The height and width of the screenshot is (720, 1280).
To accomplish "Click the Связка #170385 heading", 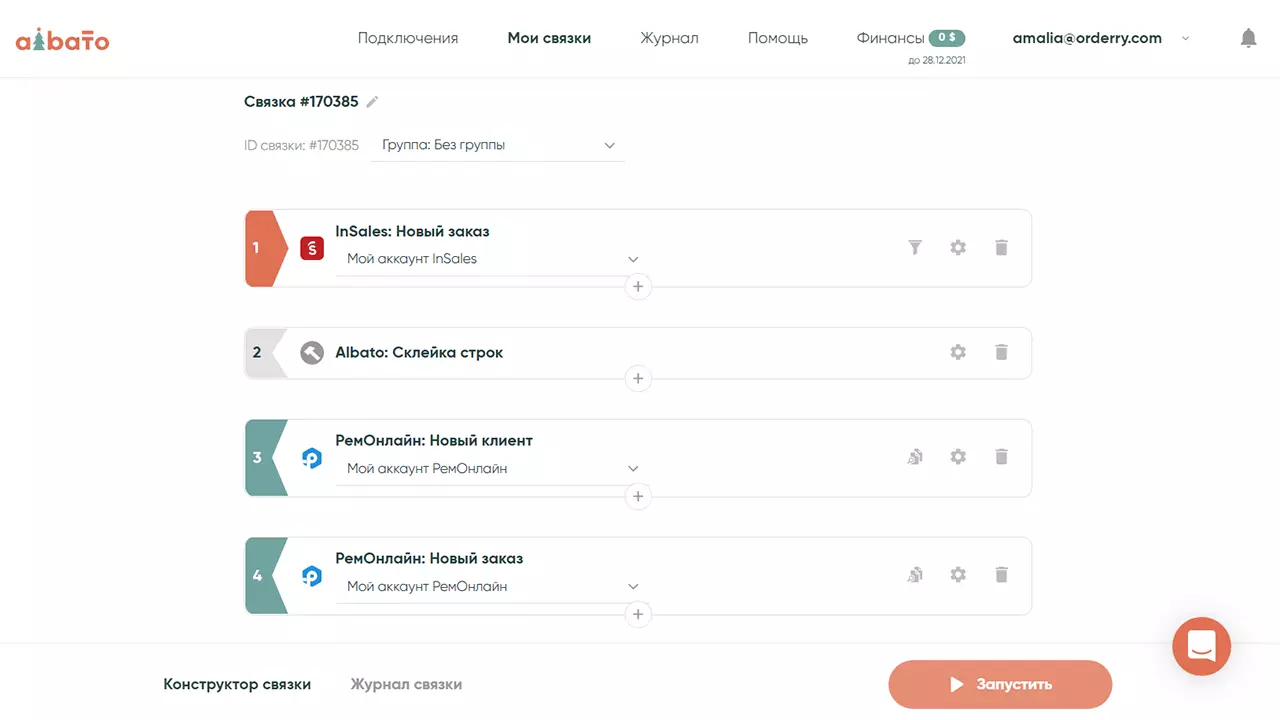I will (301, 102).
